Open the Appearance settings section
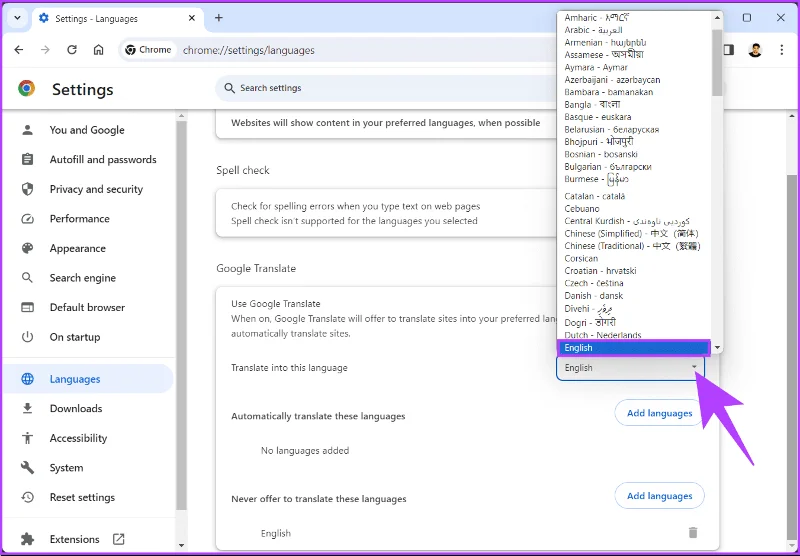The height and width of the screenshot is (556, 800). coord(78,248)
